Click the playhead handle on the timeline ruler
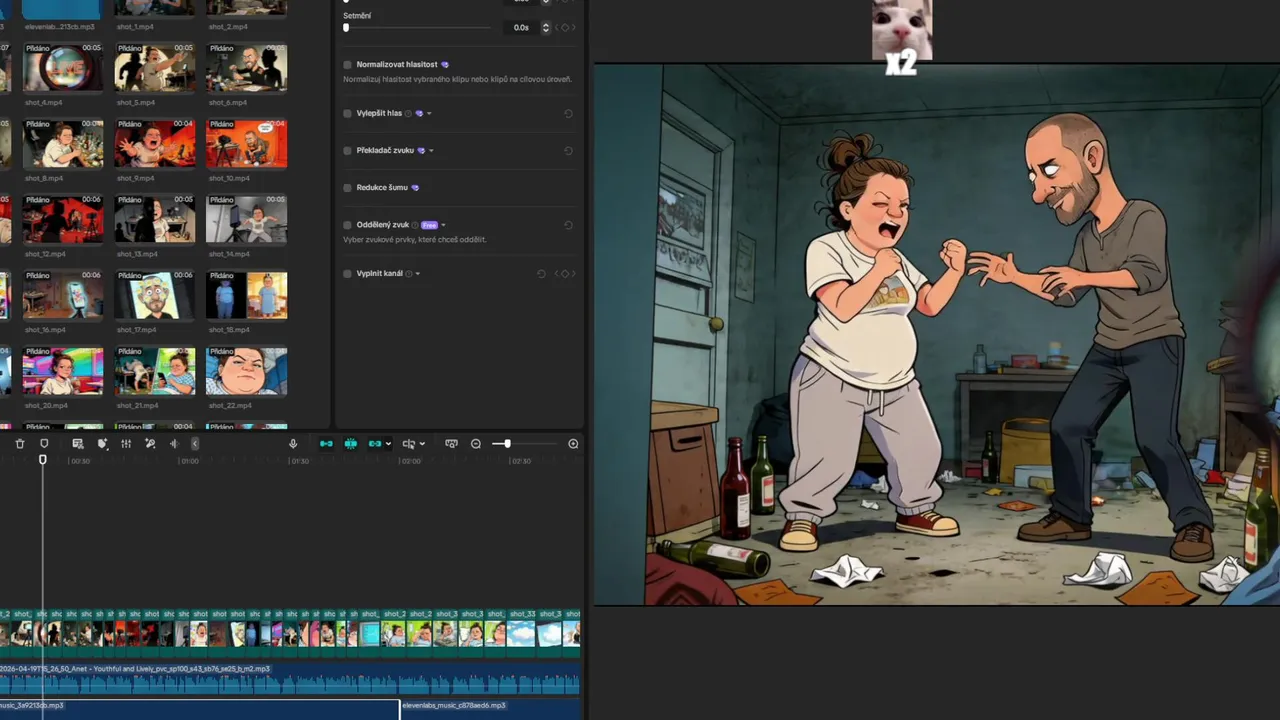Image resolution: width=1280 pixels, height=720 pixels. point(42,459)
